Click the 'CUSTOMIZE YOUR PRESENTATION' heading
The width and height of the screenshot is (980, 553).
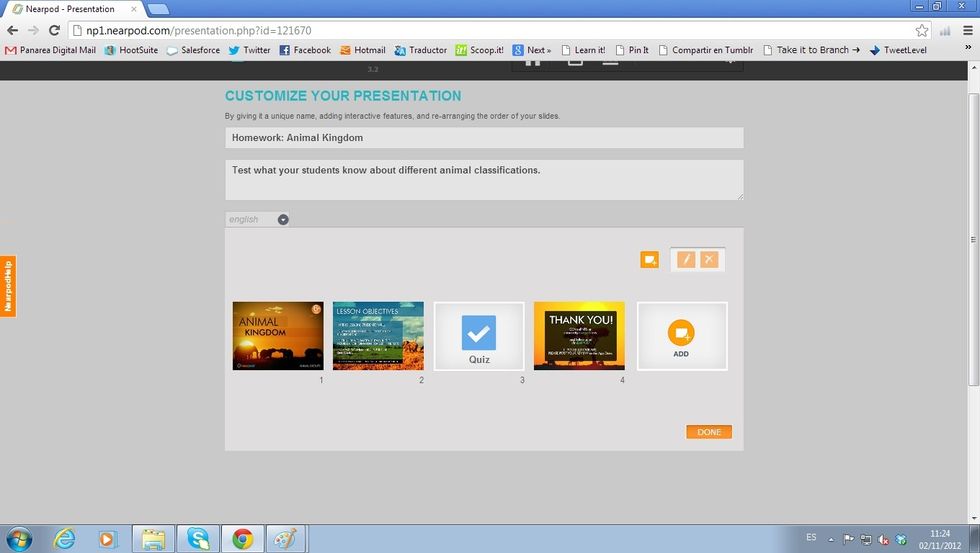pos(343,96)
